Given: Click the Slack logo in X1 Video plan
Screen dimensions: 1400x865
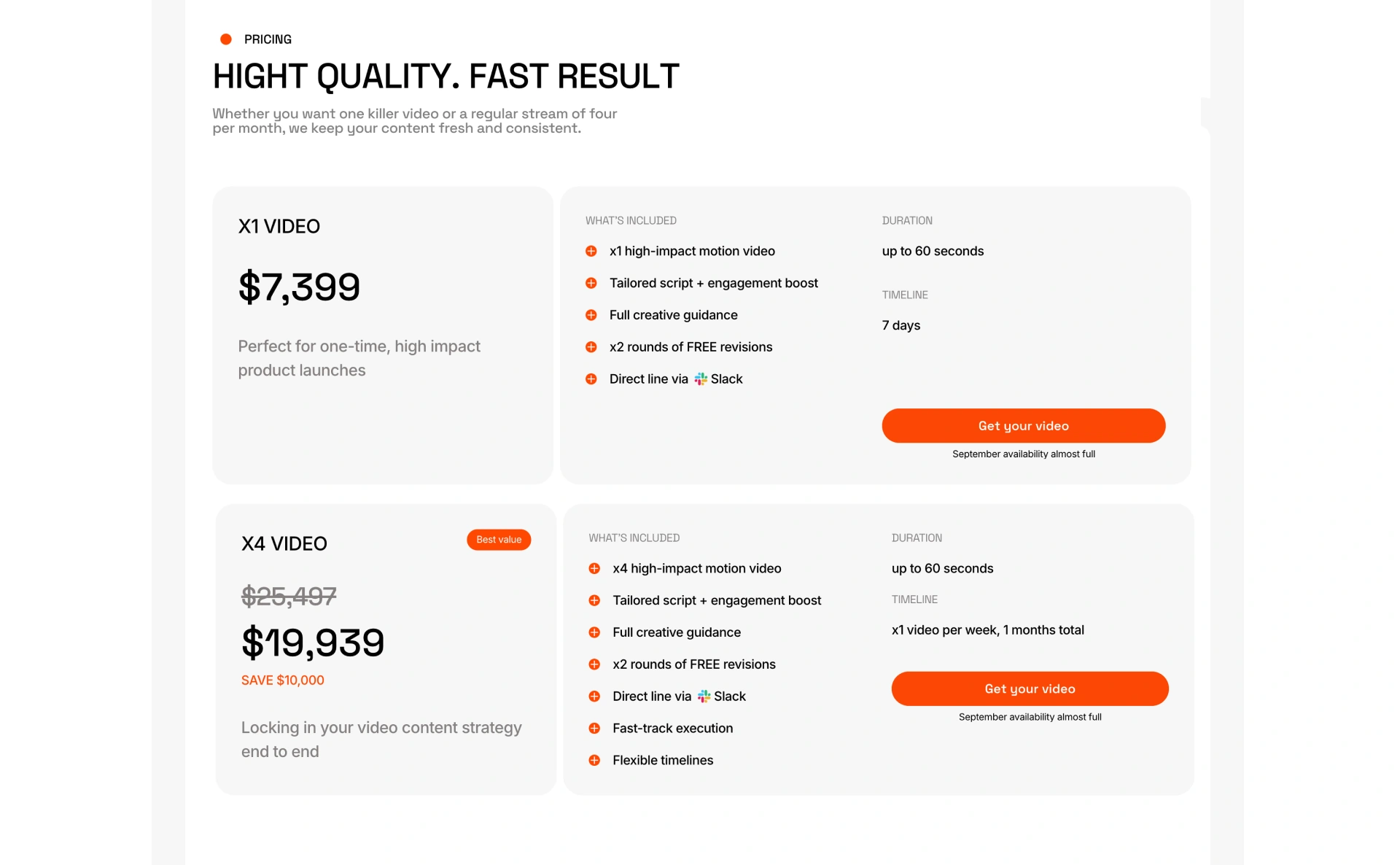Looking at the screenshot, I should point(701,379).
